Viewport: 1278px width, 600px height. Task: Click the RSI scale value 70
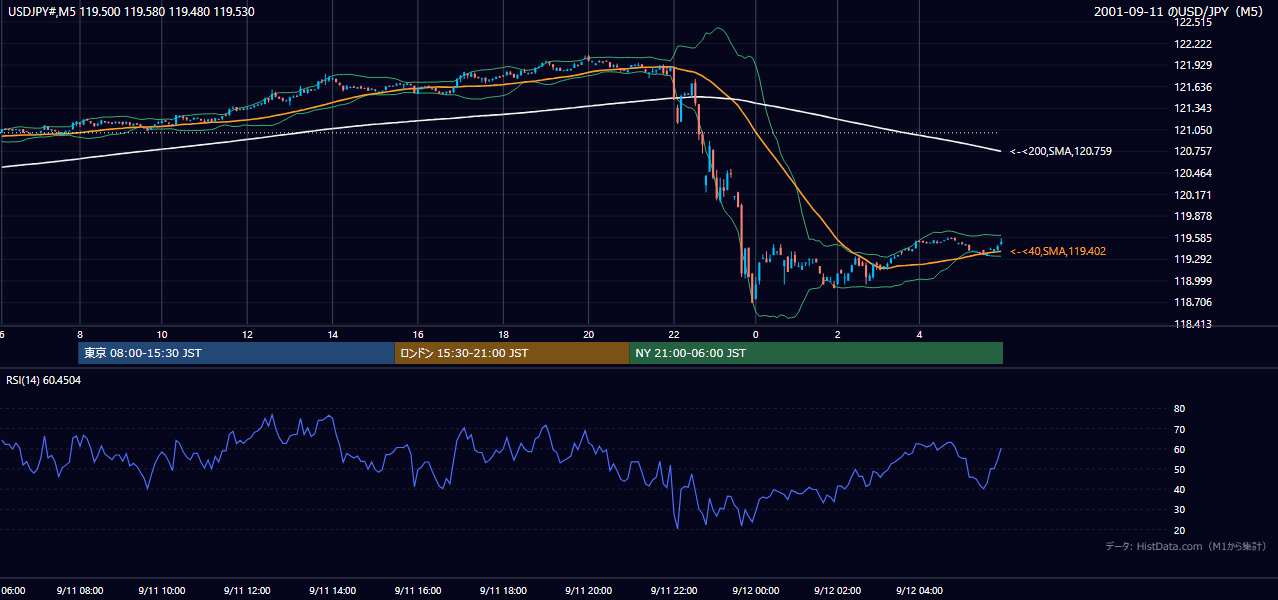(1179, 429)
